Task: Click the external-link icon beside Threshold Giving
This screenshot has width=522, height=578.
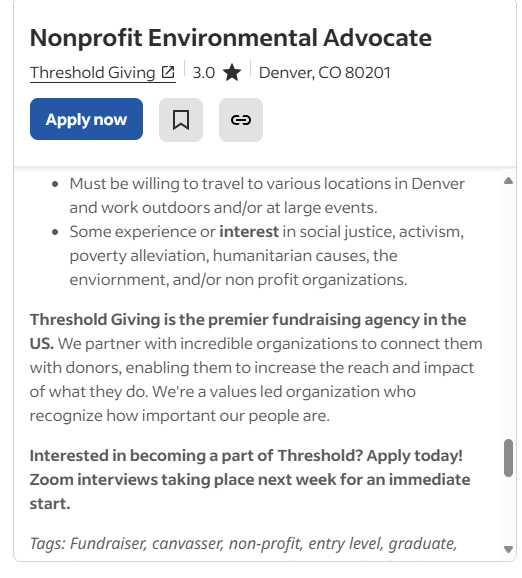Action: click(x=168, y=72)
